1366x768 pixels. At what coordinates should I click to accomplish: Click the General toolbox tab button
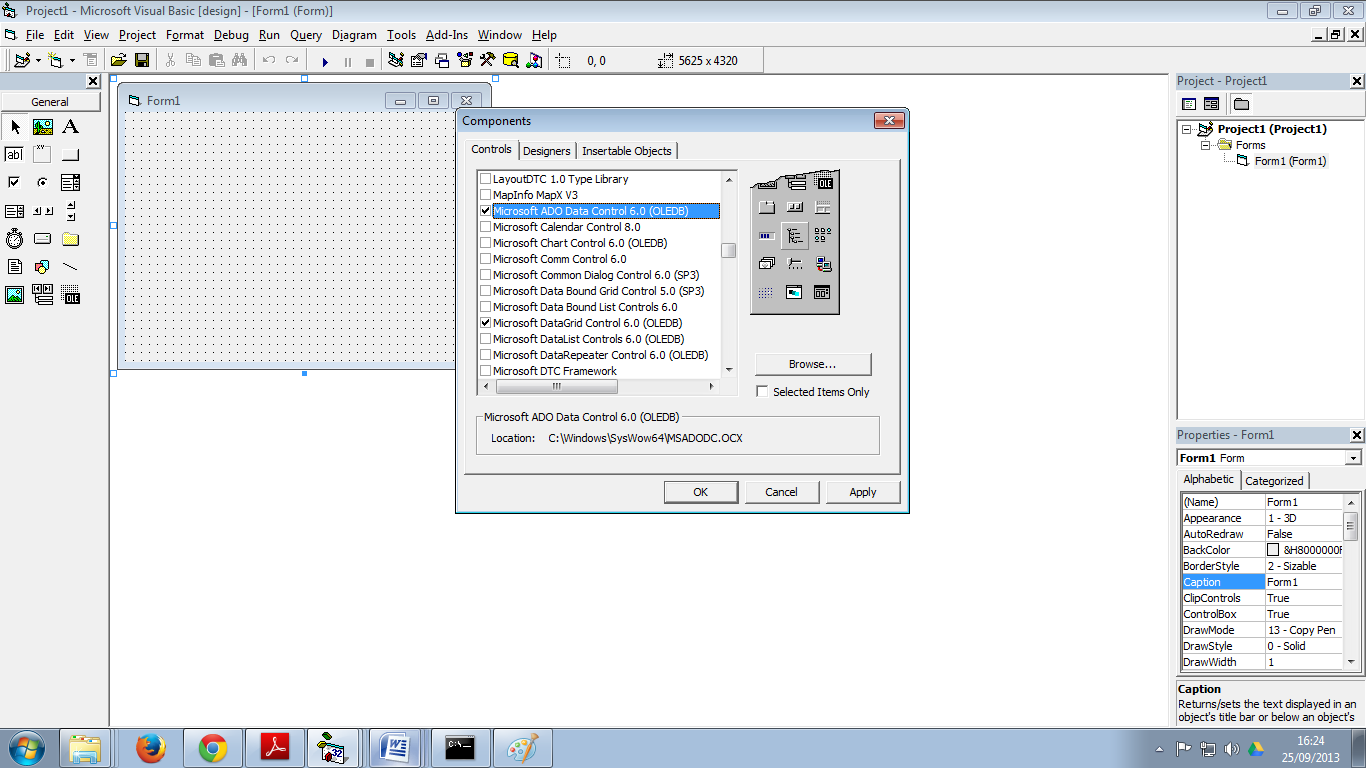tap(50, 102)
